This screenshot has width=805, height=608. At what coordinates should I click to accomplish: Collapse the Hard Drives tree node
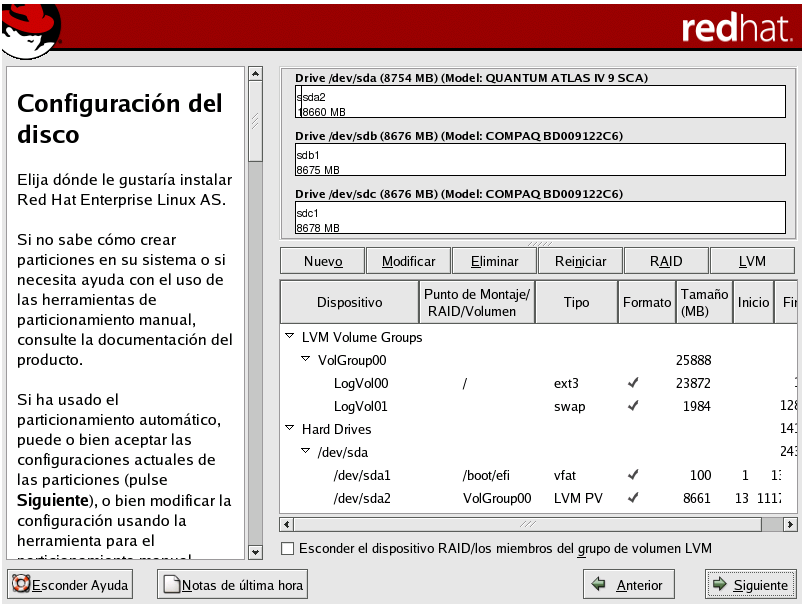coord(290,429)
